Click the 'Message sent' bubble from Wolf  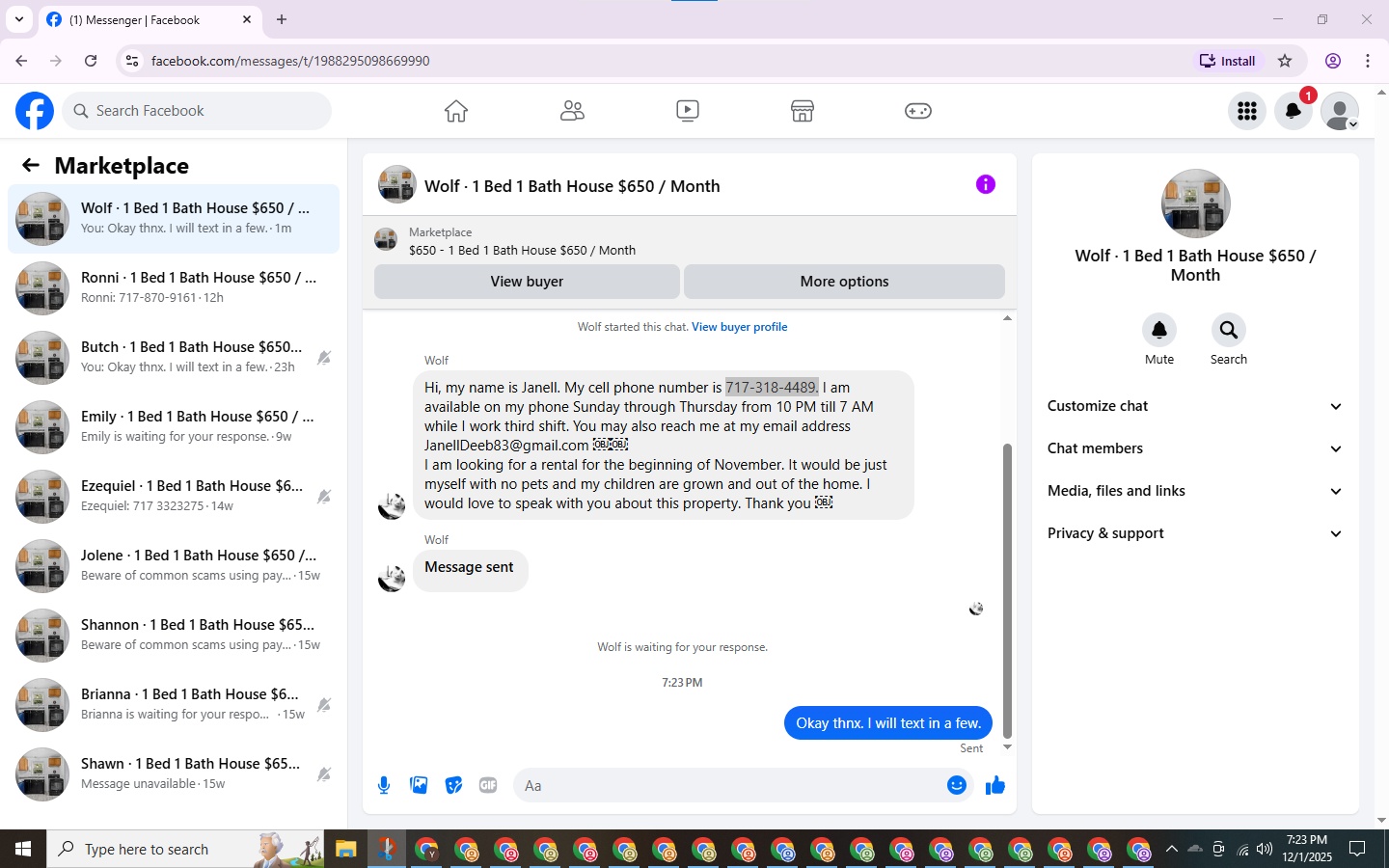(x=470, y=570)
